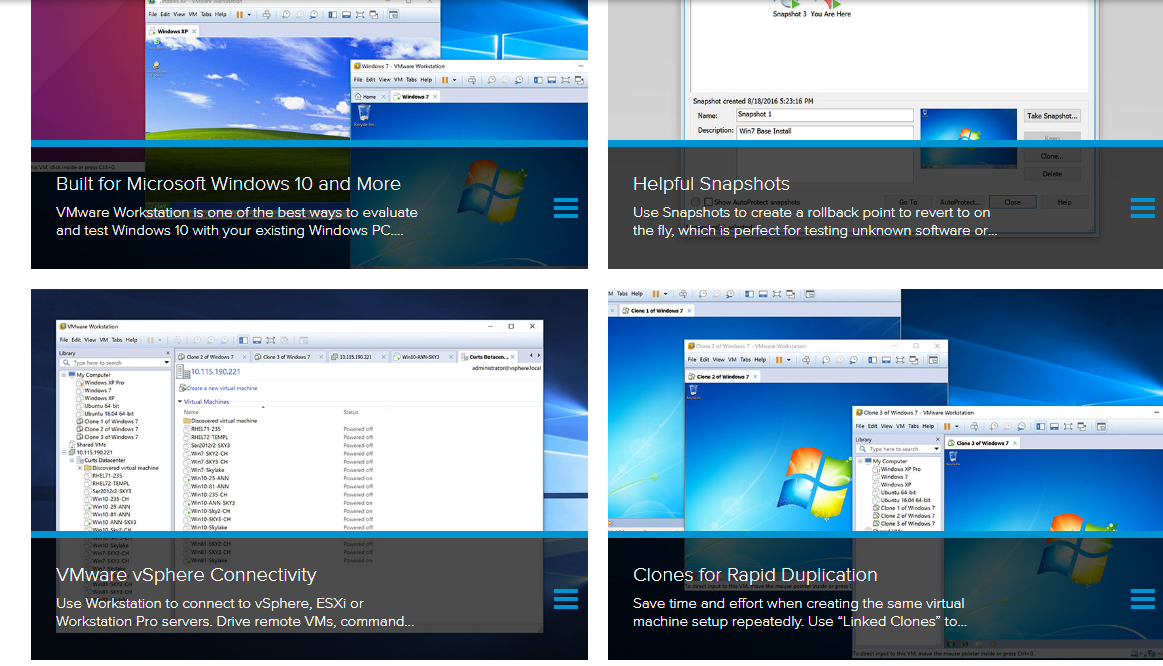
Task: Click the 'Windows XP' tab in Windows 10 card
Action: [x=172, y=31]
